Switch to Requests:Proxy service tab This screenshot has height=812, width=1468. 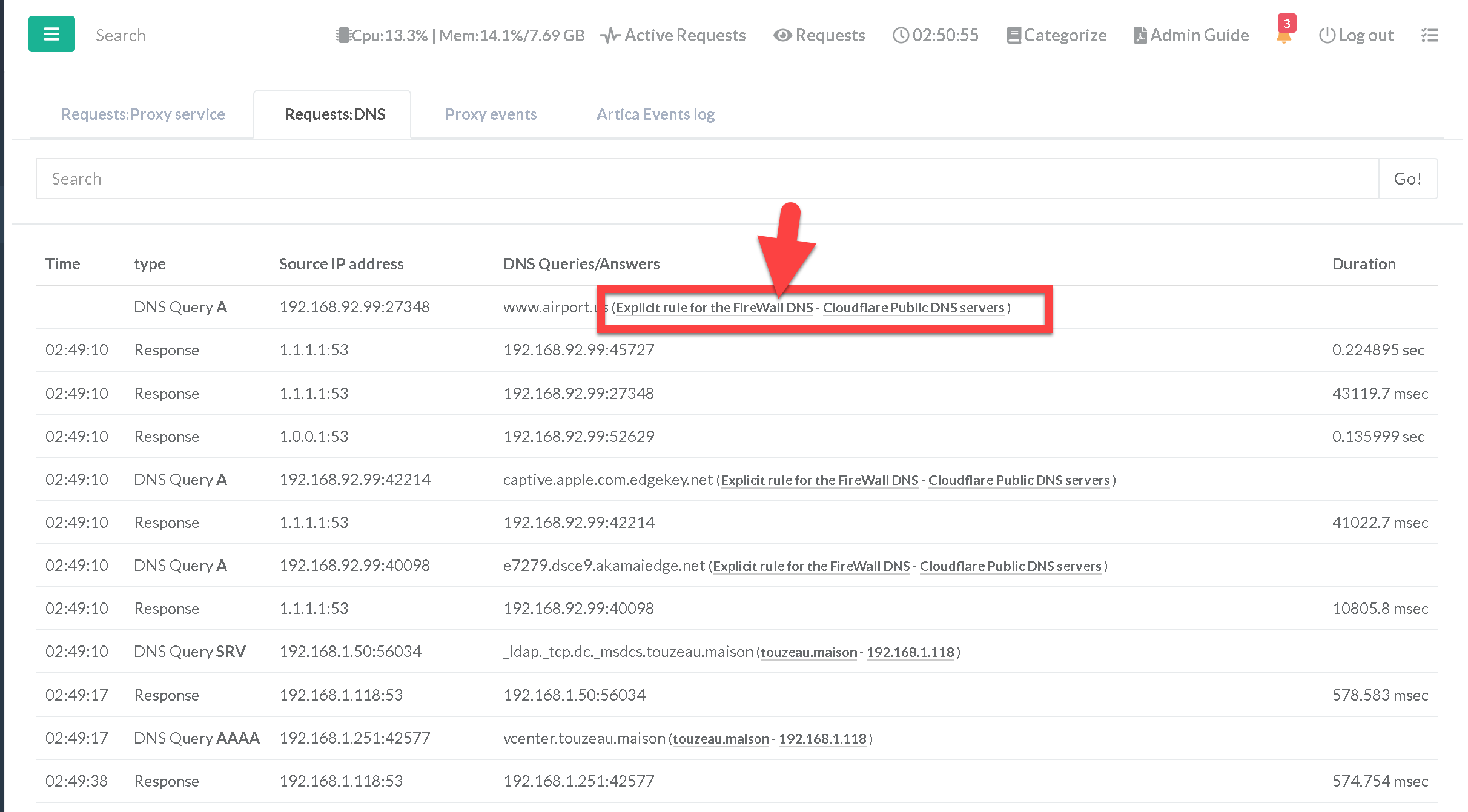pos(143,114)
